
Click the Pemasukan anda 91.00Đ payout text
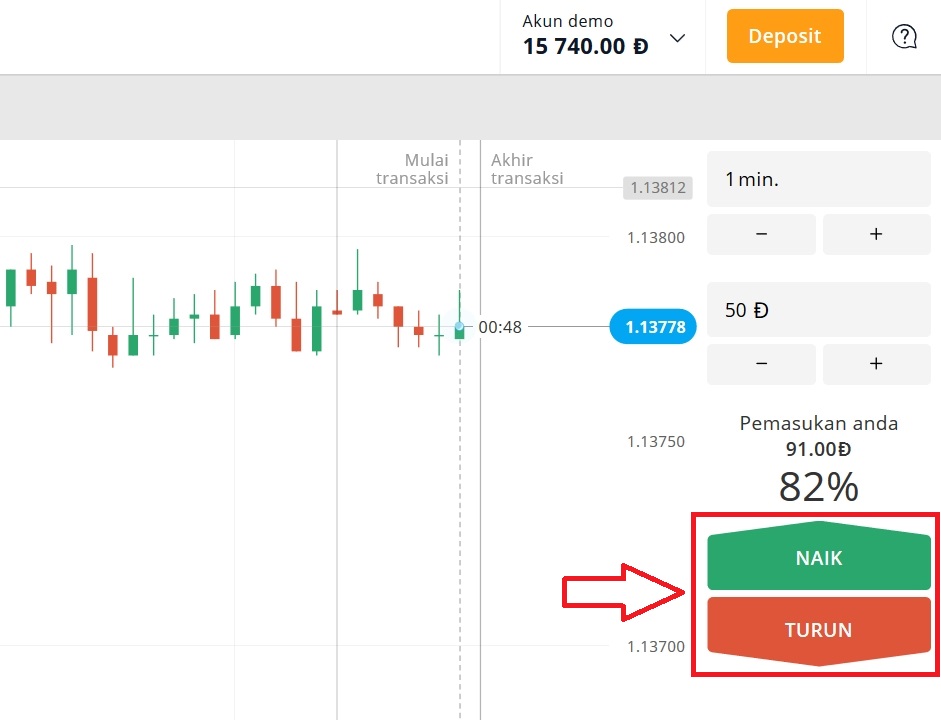818,436
